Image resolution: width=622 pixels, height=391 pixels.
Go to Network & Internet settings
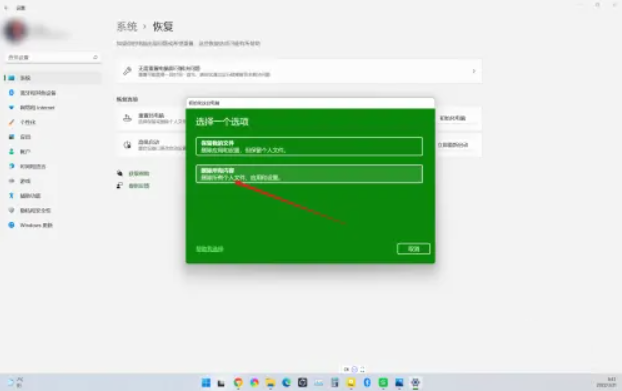(x=52, y=107)
